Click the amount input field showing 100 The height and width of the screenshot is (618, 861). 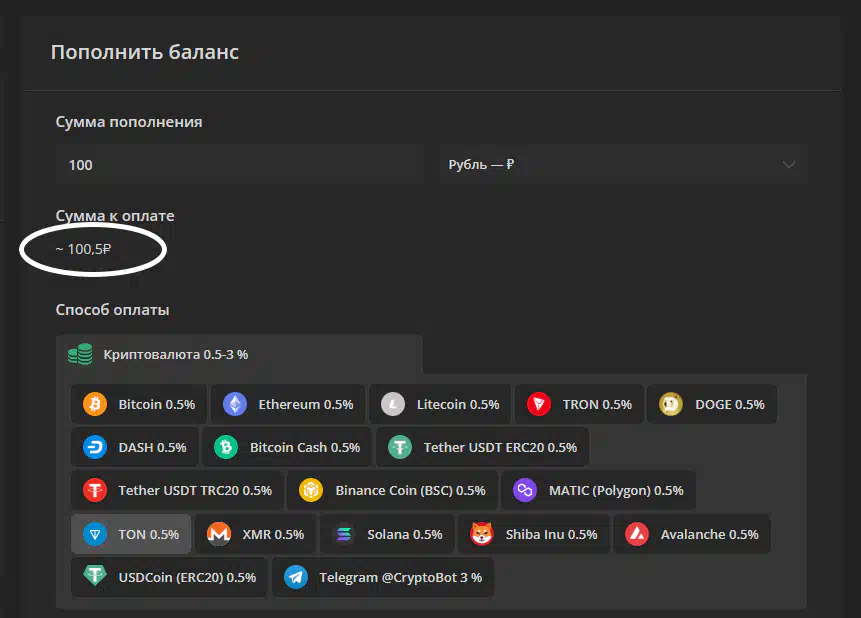[240, 164]
